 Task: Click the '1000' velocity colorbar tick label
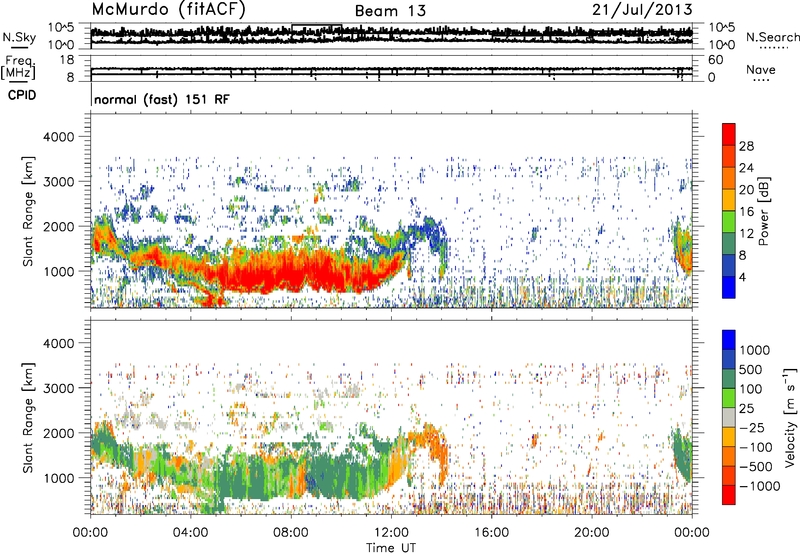(755, 350)
